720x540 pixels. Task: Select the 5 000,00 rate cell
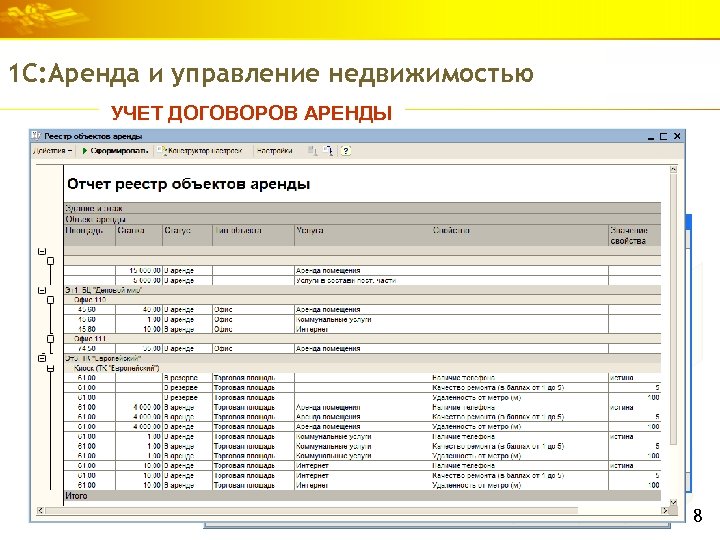[x=139, y=280]
